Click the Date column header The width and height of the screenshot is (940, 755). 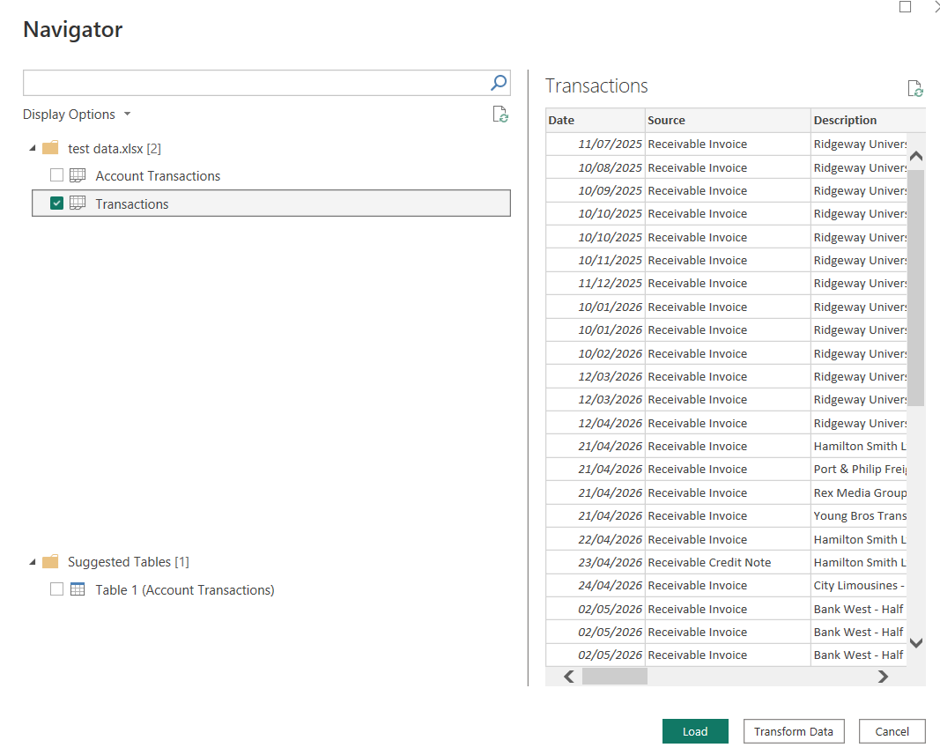(595, 120)
